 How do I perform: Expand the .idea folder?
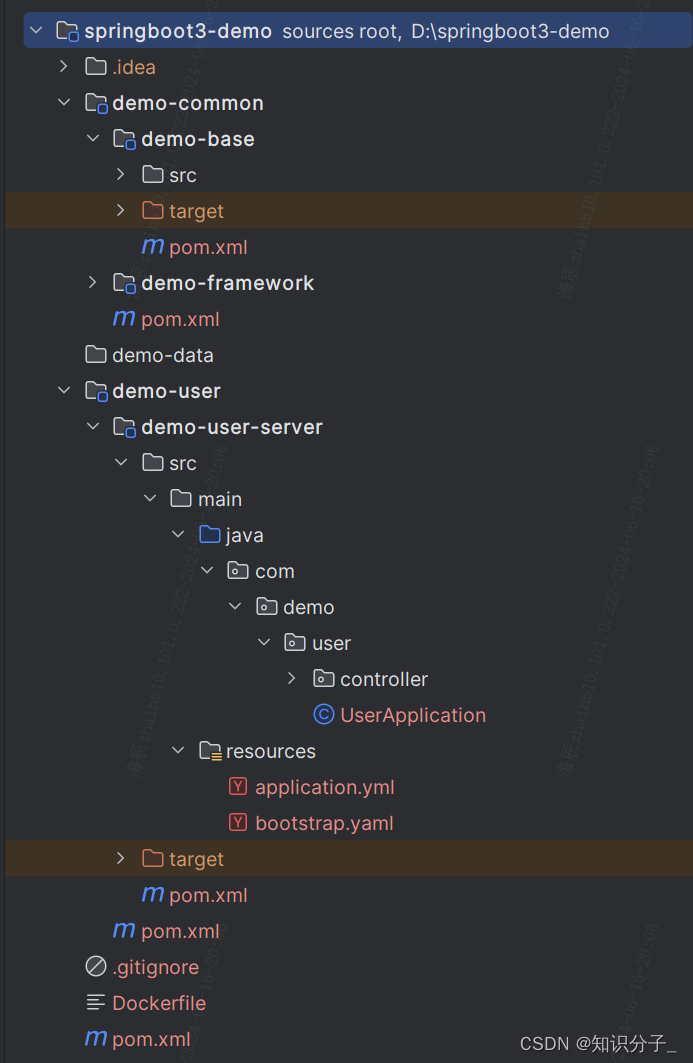point(64,66)
